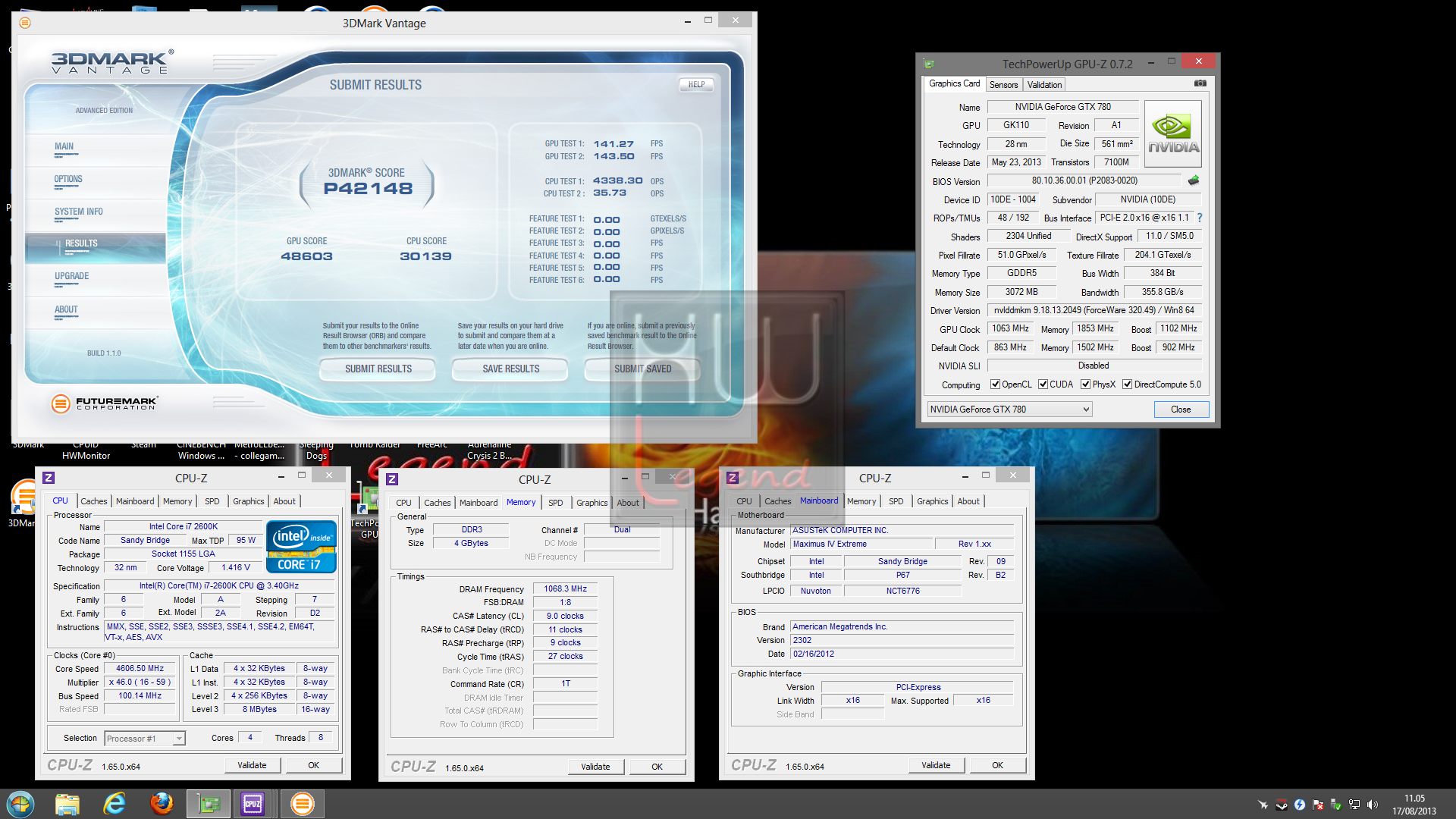The width and height of the screenshot is (1456, 819).
Task: Click the BIOS save chip icon in GPU-Z
Action: pyautogui.click(x=1194, y=180)
